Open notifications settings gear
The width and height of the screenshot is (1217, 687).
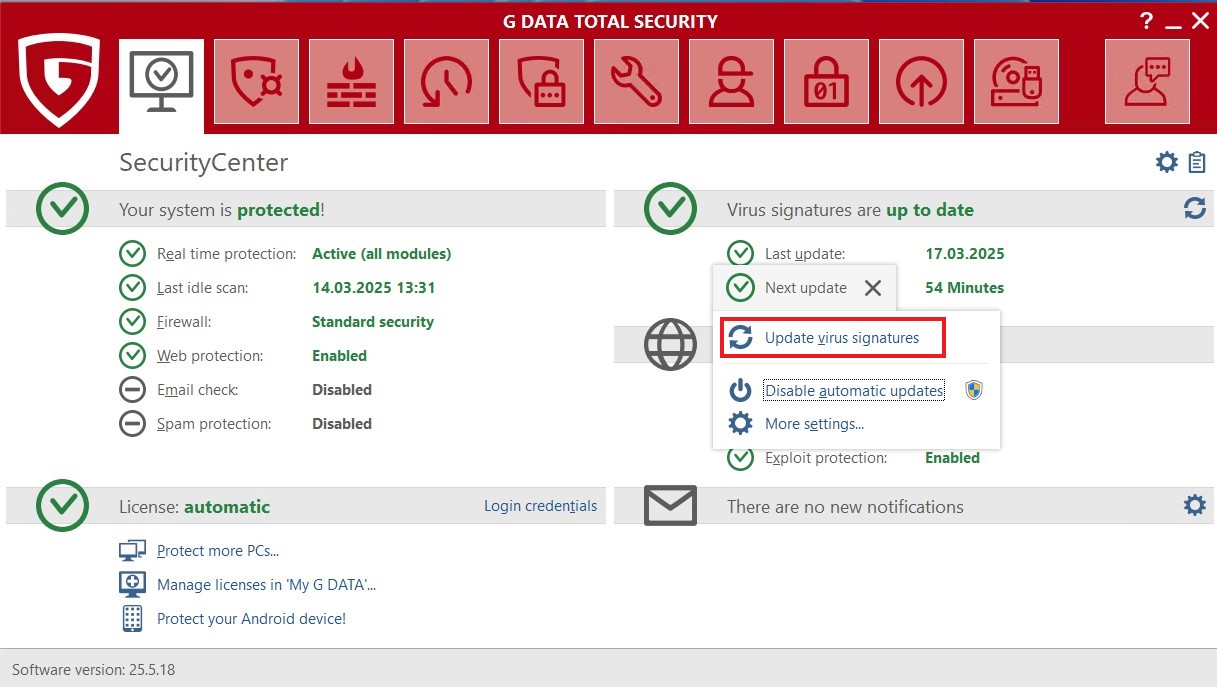tap(1195, 505)
